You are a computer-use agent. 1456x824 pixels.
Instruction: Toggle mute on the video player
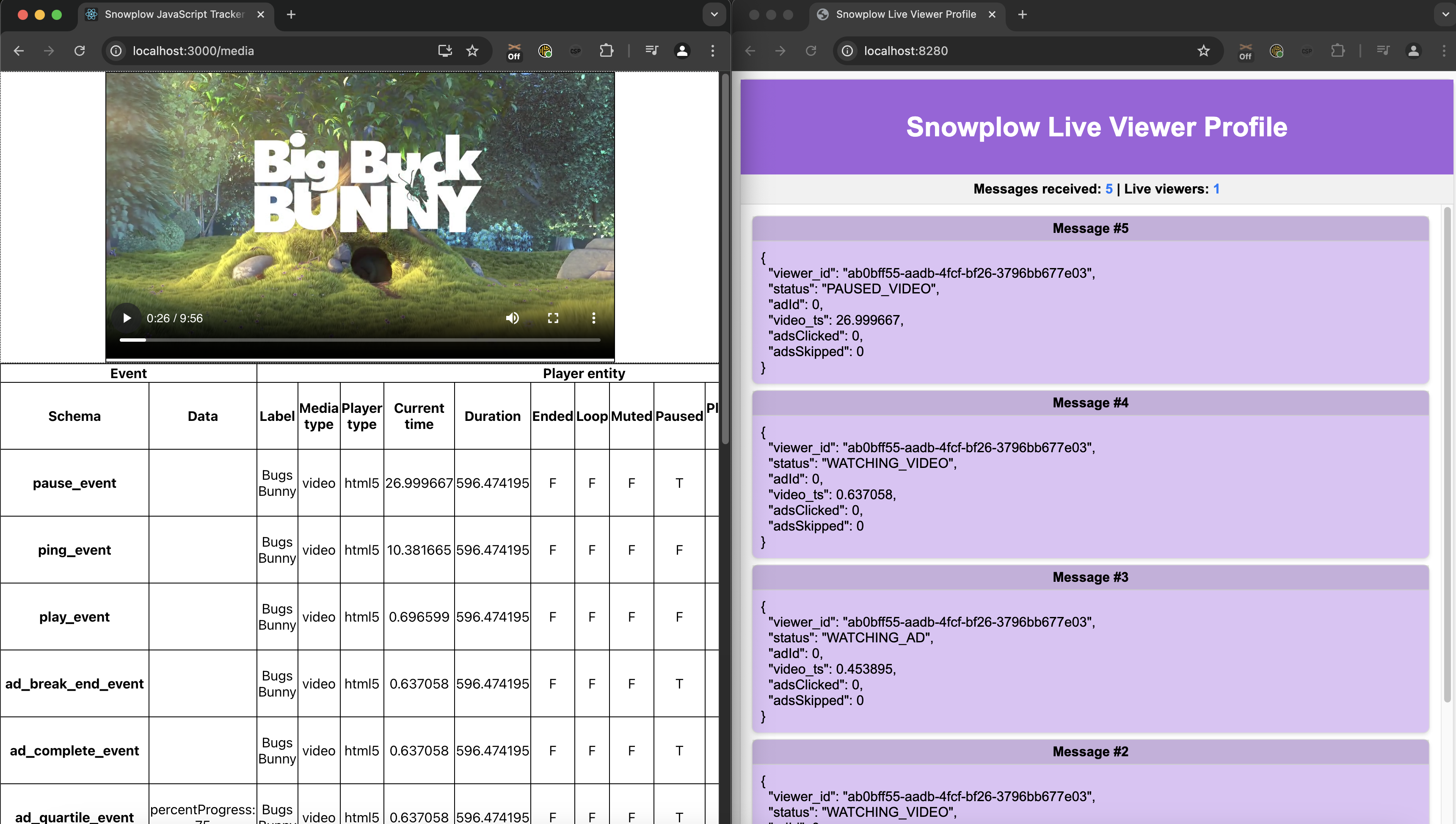(x=513, y=318)
